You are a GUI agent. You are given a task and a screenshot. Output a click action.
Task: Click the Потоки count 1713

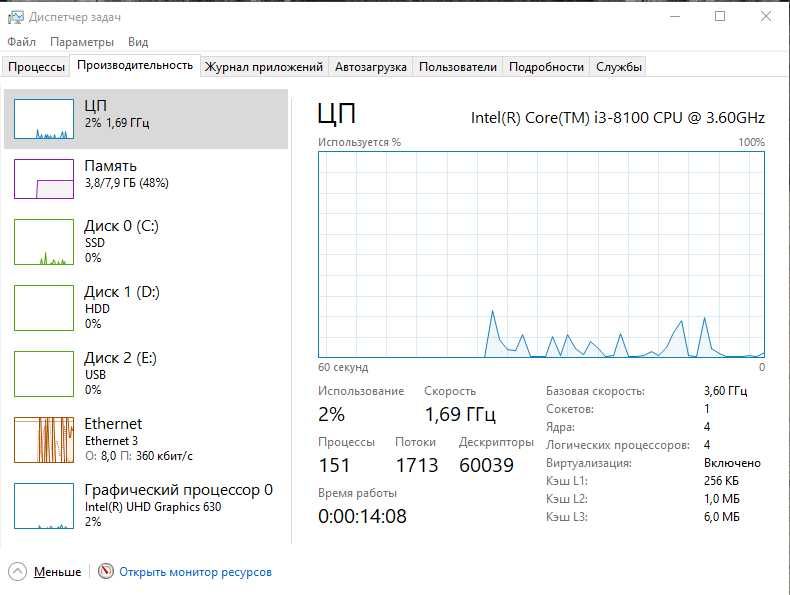pyautogui.click(x=417, y=465)
